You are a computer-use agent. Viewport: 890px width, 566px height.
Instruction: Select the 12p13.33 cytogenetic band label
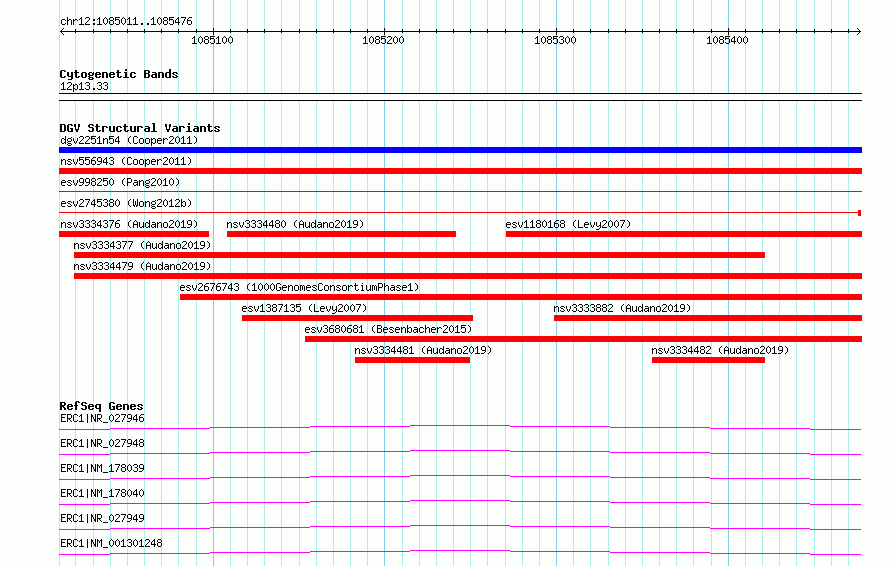84,86
